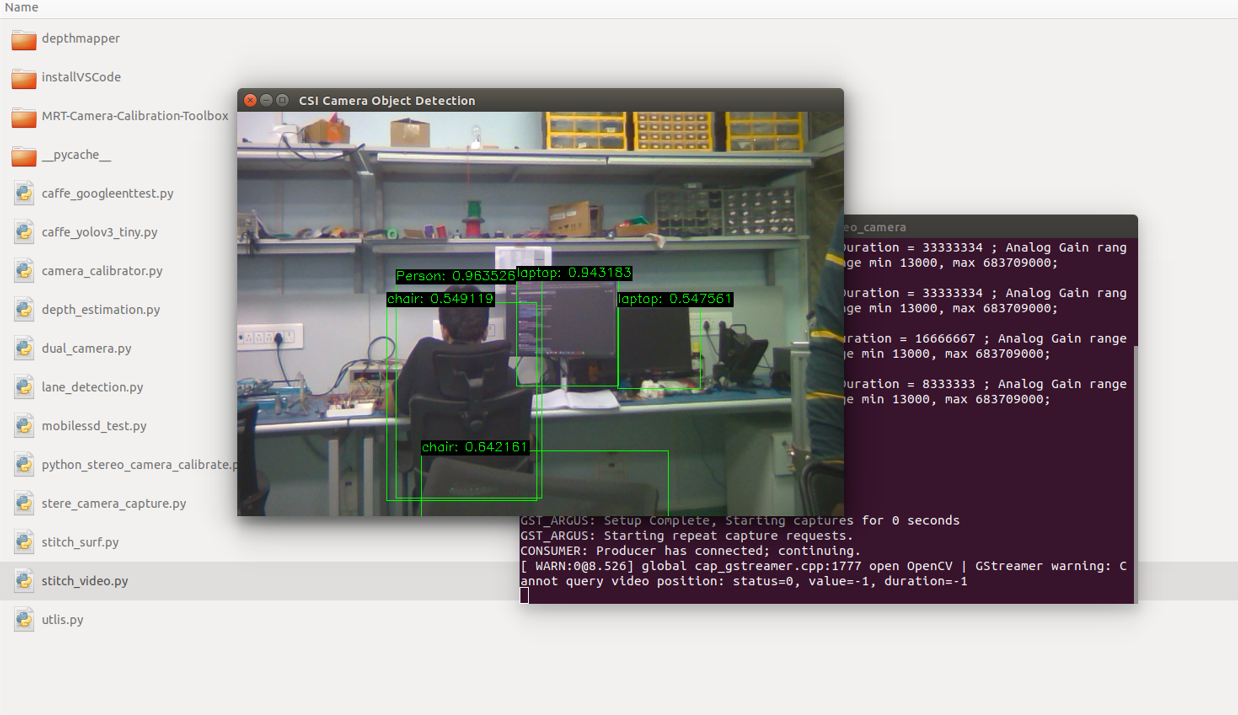Click the stitch_surf.py file

click(80, 542)
